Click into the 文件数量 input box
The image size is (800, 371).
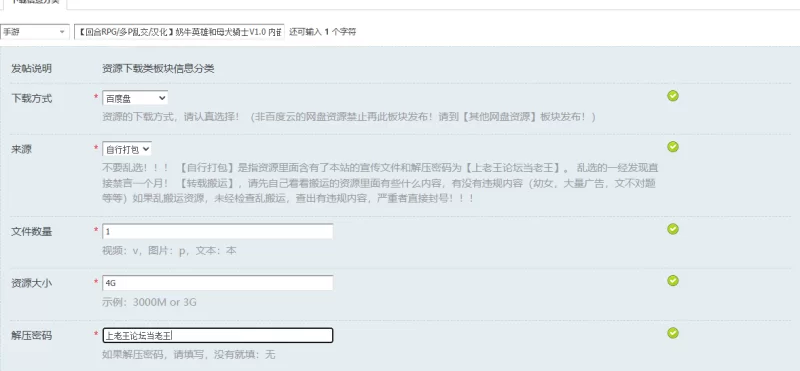pyautogui.click(x=217, y=231)
